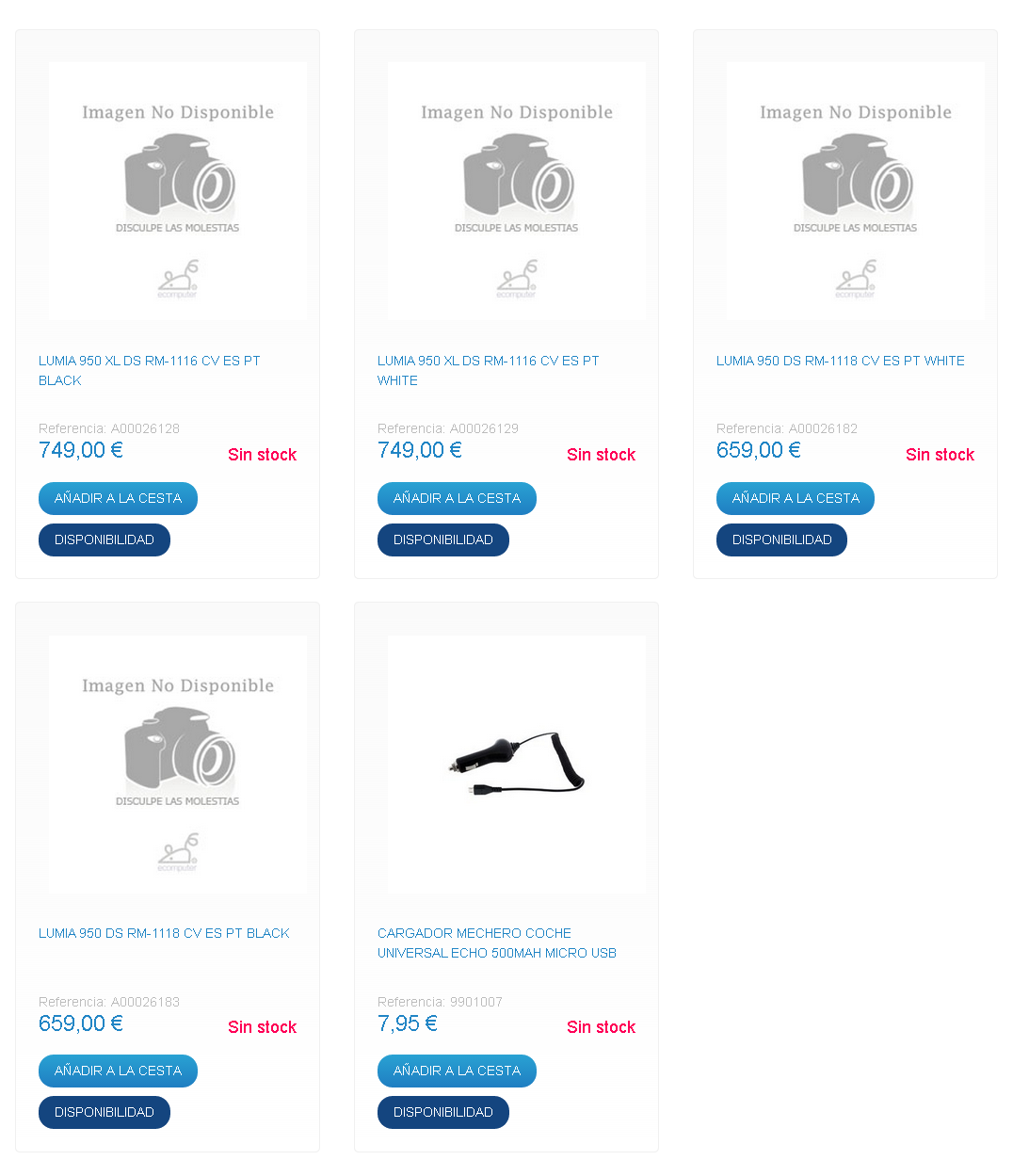This screenshot has height=1176, width=1029.
Task: Check Disponibilidad for Lumia 950 DS White
Action: pos(781,540)
